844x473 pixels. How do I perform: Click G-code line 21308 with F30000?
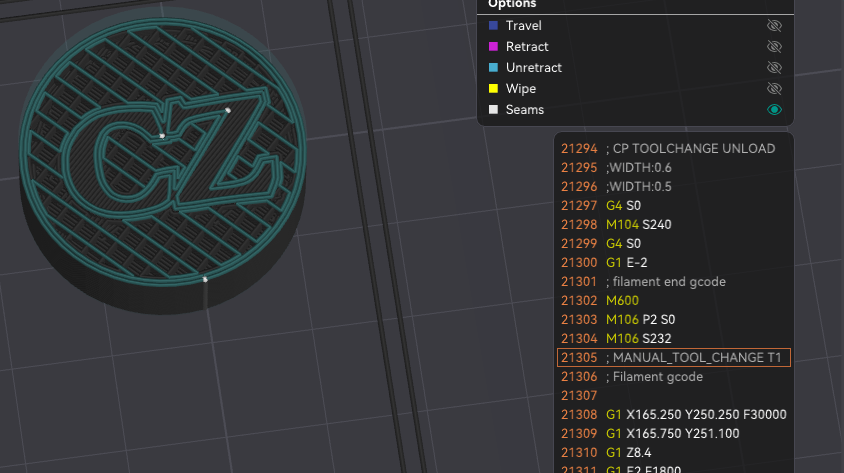click(673, 415)
